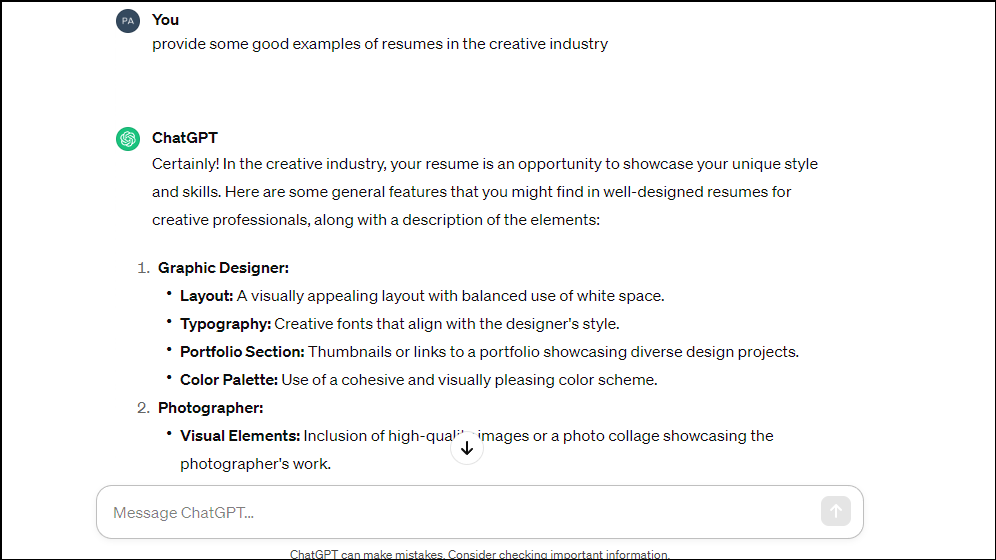
Task: Click the line starting 'and skills. Here are some general'
Action: pos(471,192)
